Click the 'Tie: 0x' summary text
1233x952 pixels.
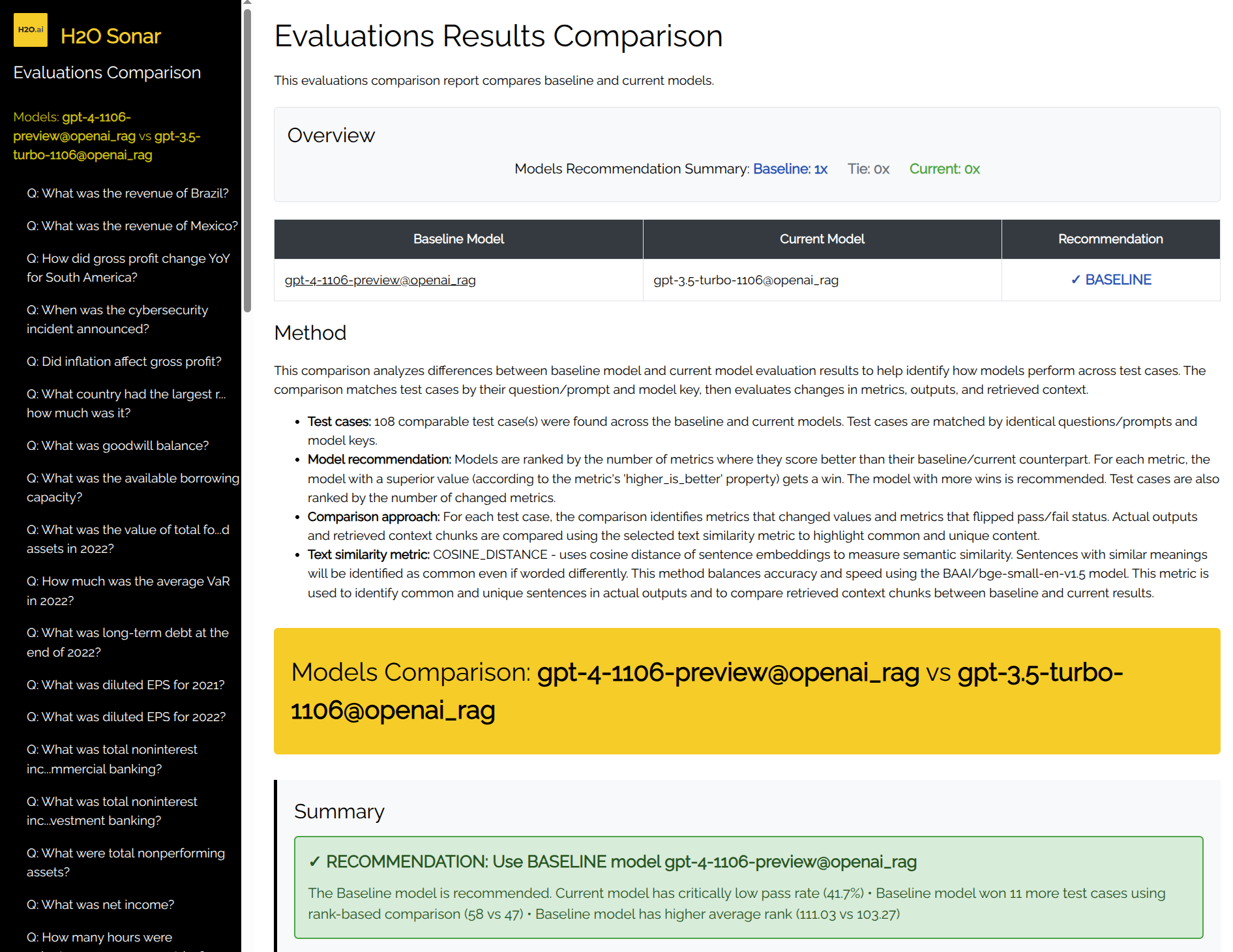click(x=869, y=169)
